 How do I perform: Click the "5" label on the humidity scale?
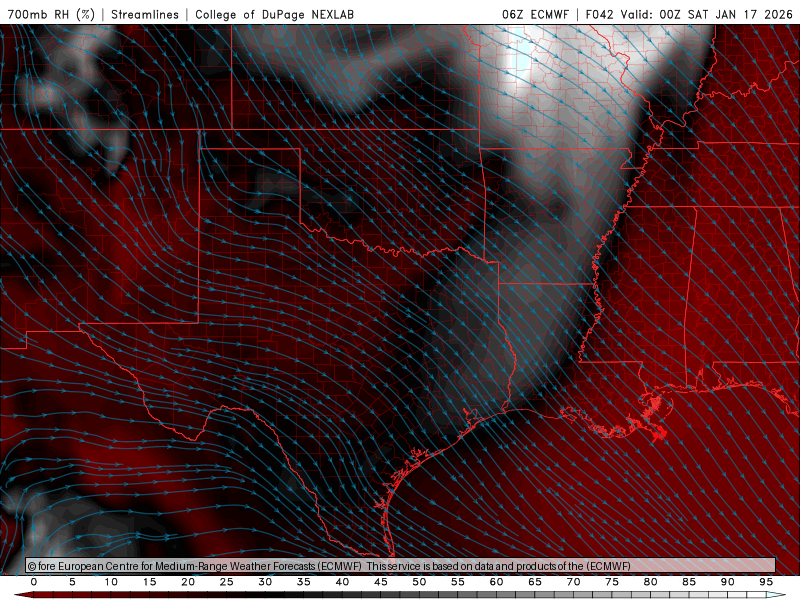click(x=72, y=582)
